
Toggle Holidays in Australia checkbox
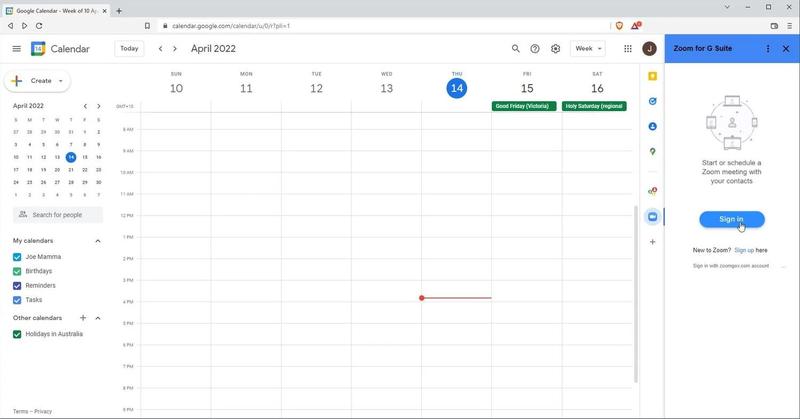17,334
